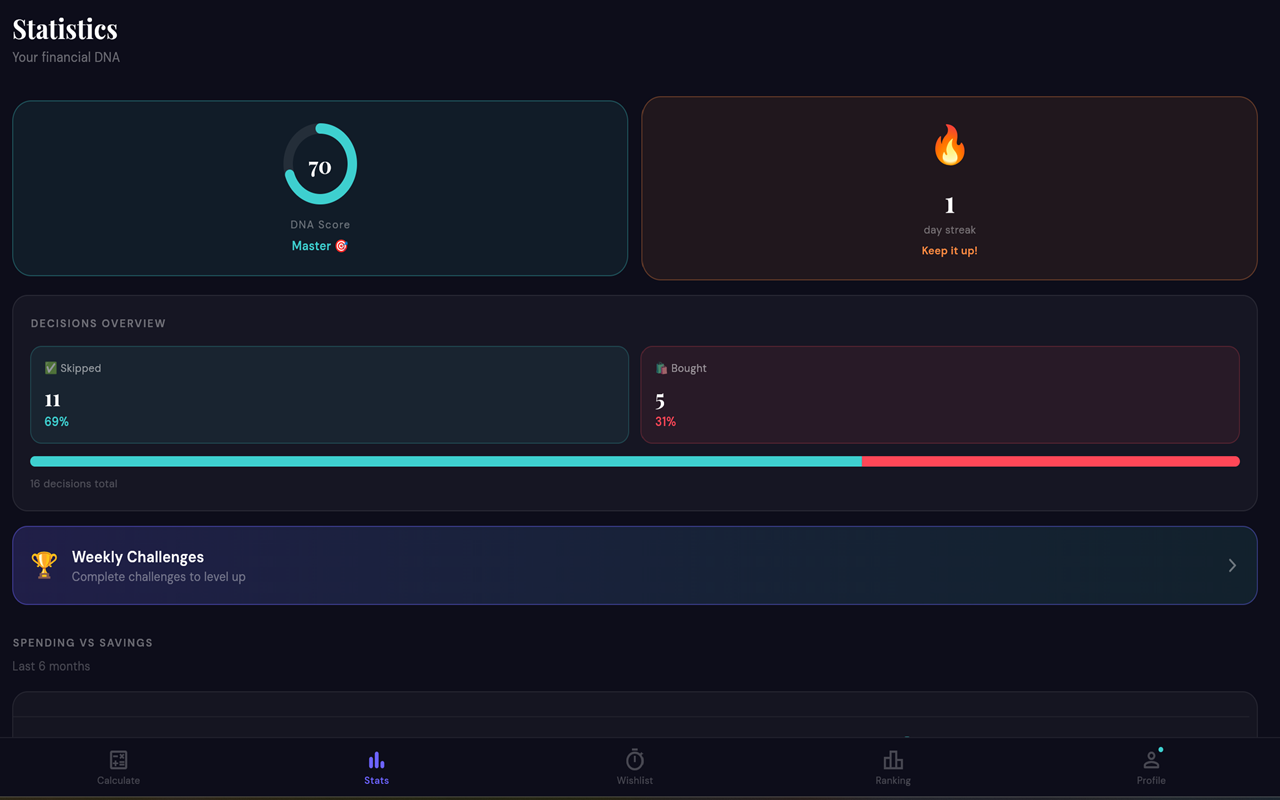Switch to the Ranking tab label
Screen dimensions: 1280x800
pyautogui.click(x=893, y=780)
